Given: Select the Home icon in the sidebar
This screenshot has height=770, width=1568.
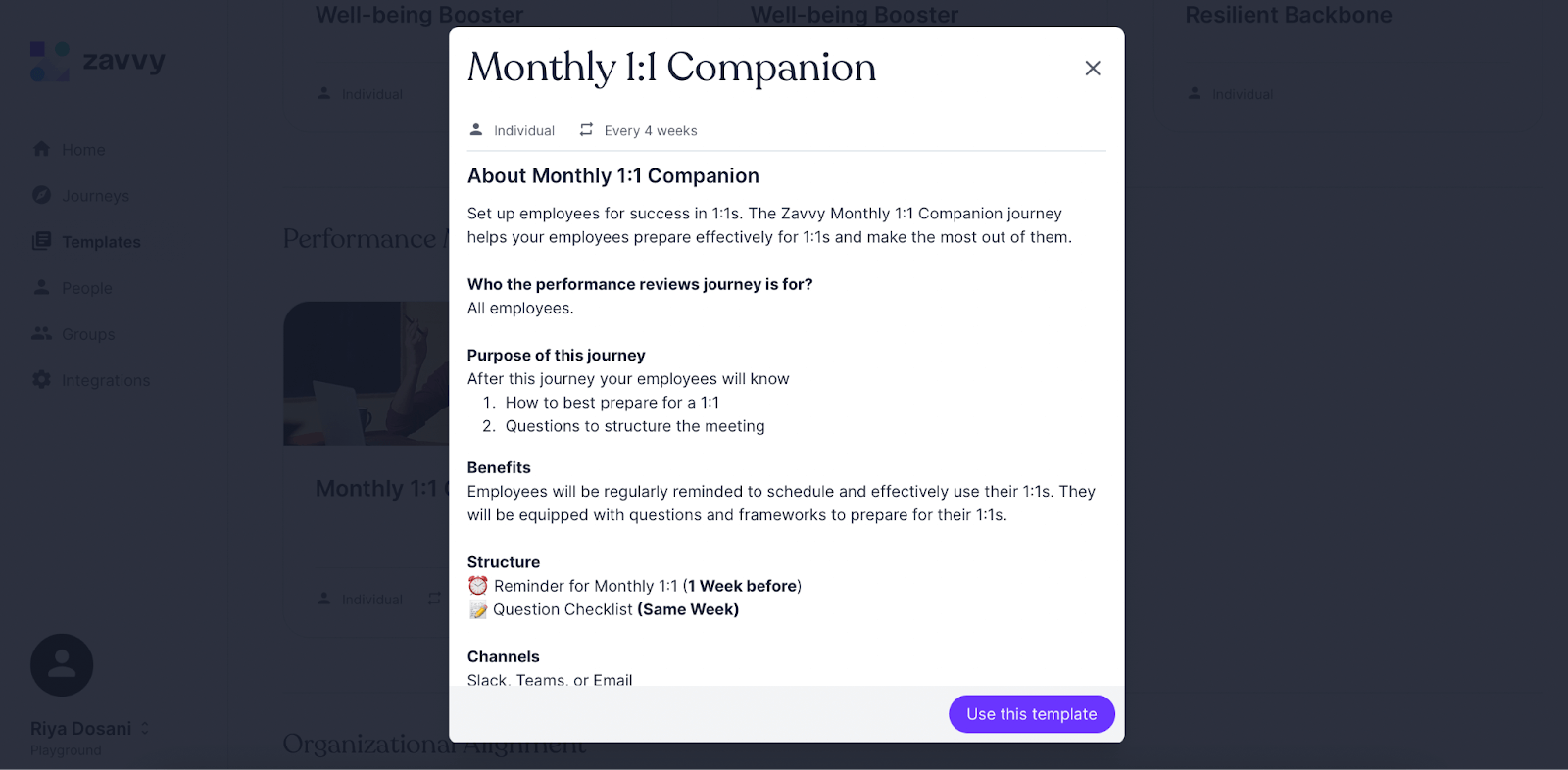Looking at the screenshot, I should (x=41, y=149).
